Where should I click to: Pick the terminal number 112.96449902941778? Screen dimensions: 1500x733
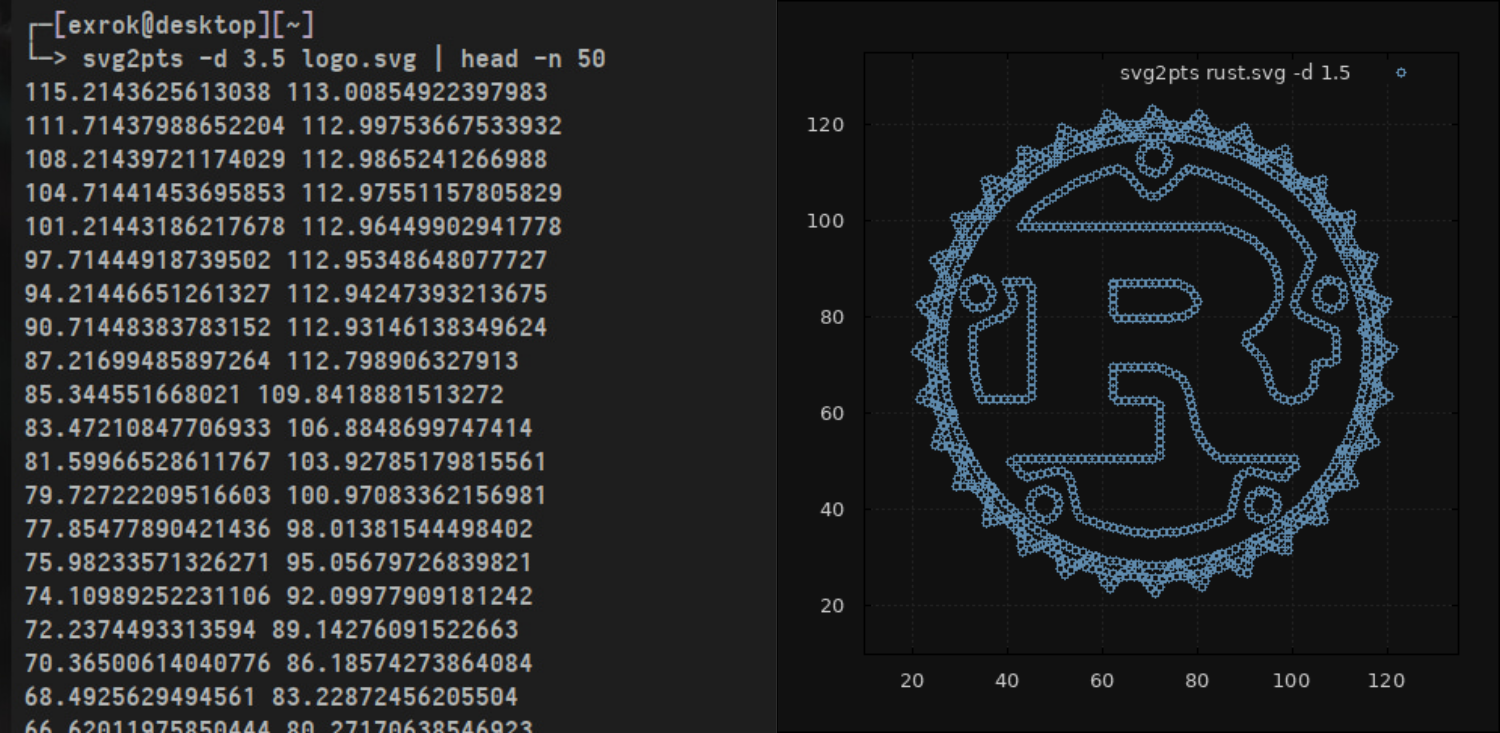pos(432,227)
